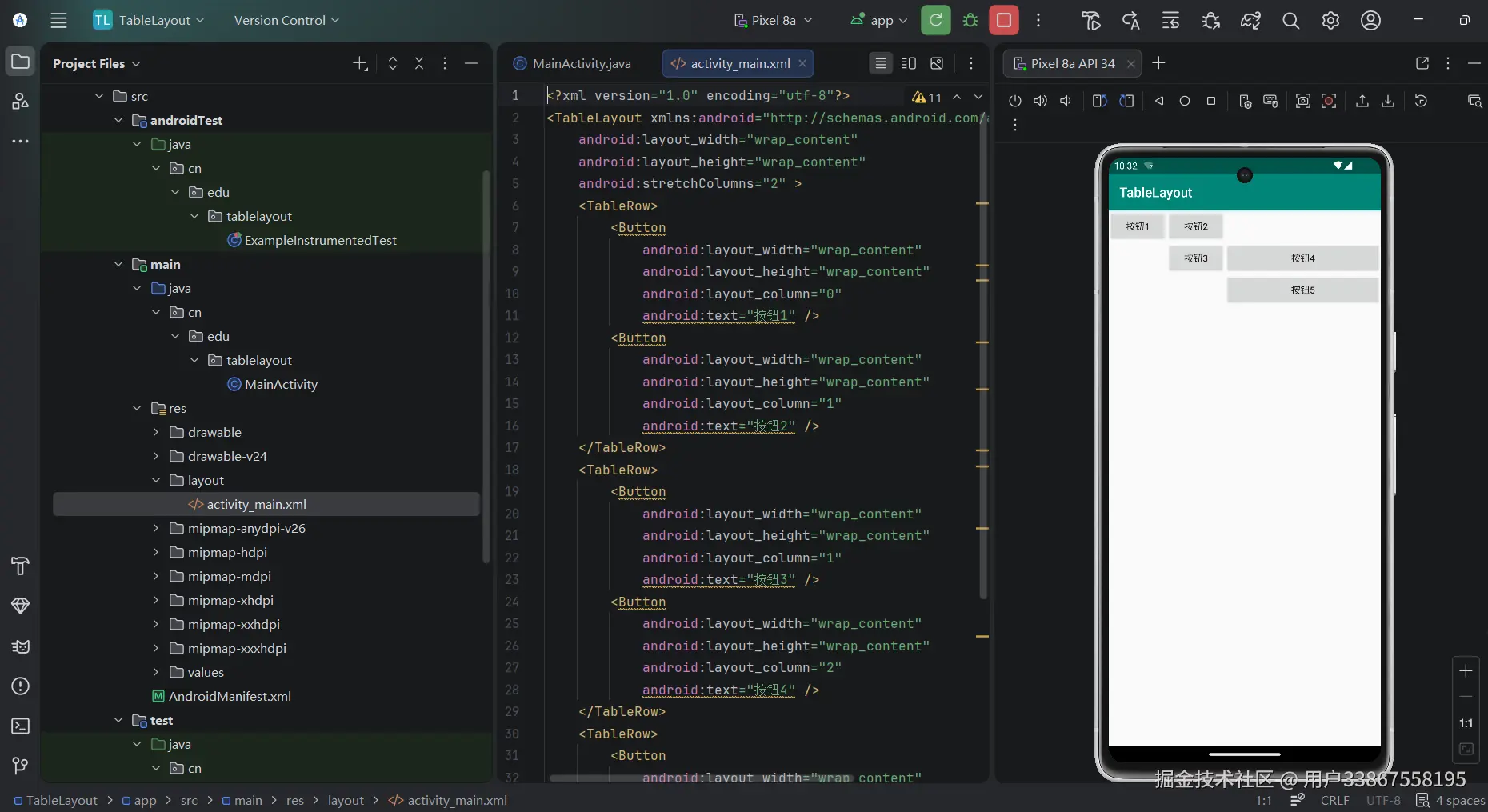Click the editor vertical scrollbar
Viewport: 1488px width, 812px height.
click(983, 360)
